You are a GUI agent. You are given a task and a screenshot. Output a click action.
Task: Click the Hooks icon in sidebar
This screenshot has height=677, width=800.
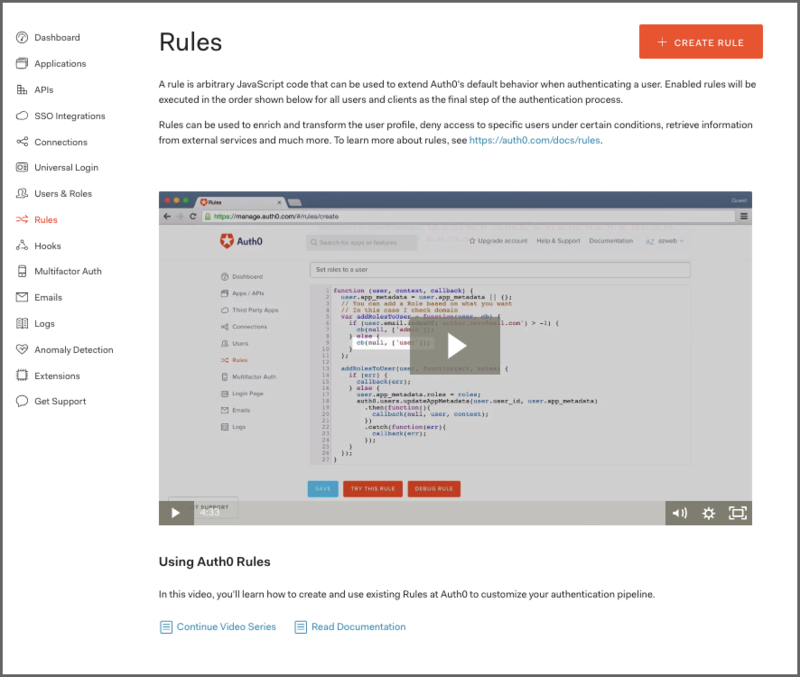point(22,245)
